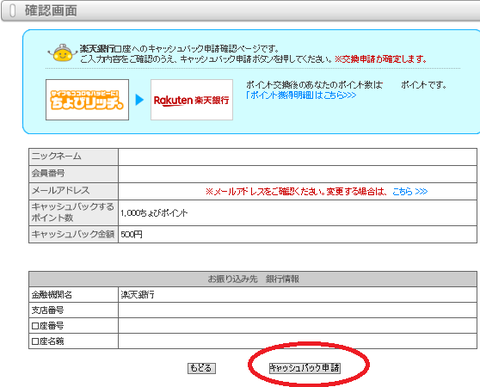The height and width of the screenshot is (387, 480).
Task: Click the もどる button
Action: click(x=201, y=368)
